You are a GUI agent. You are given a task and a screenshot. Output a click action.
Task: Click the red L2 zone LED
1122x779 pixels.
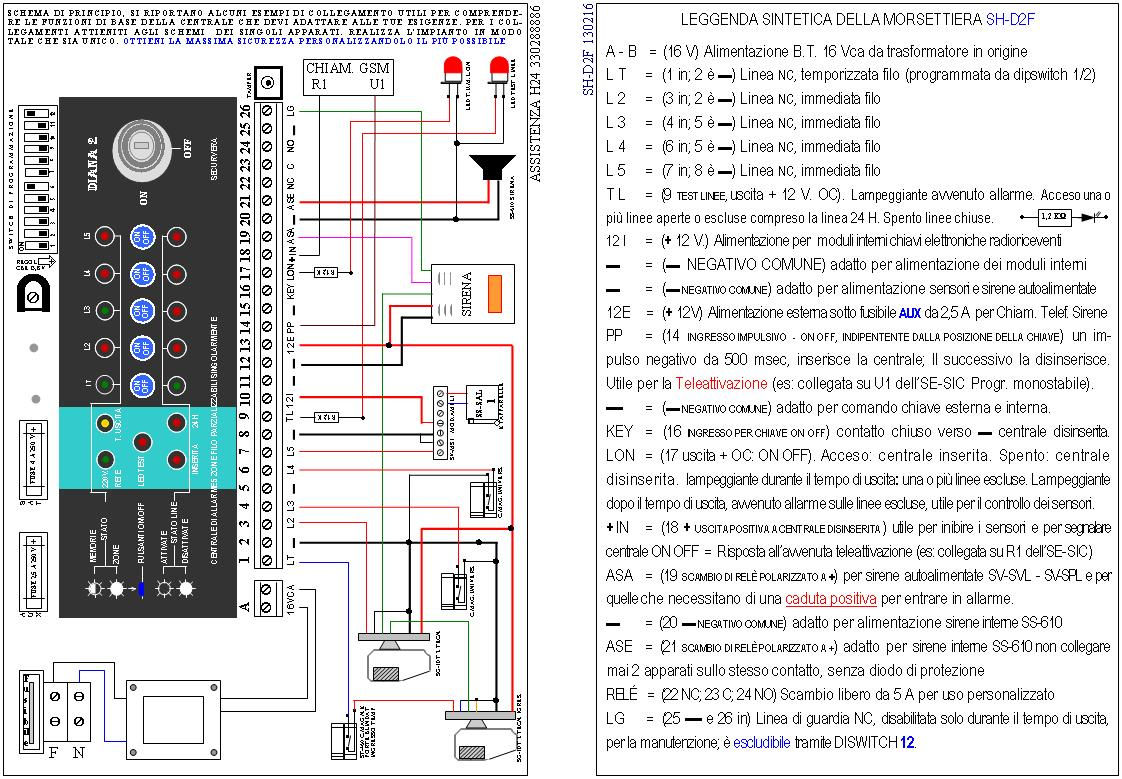(x=105, y=348)
